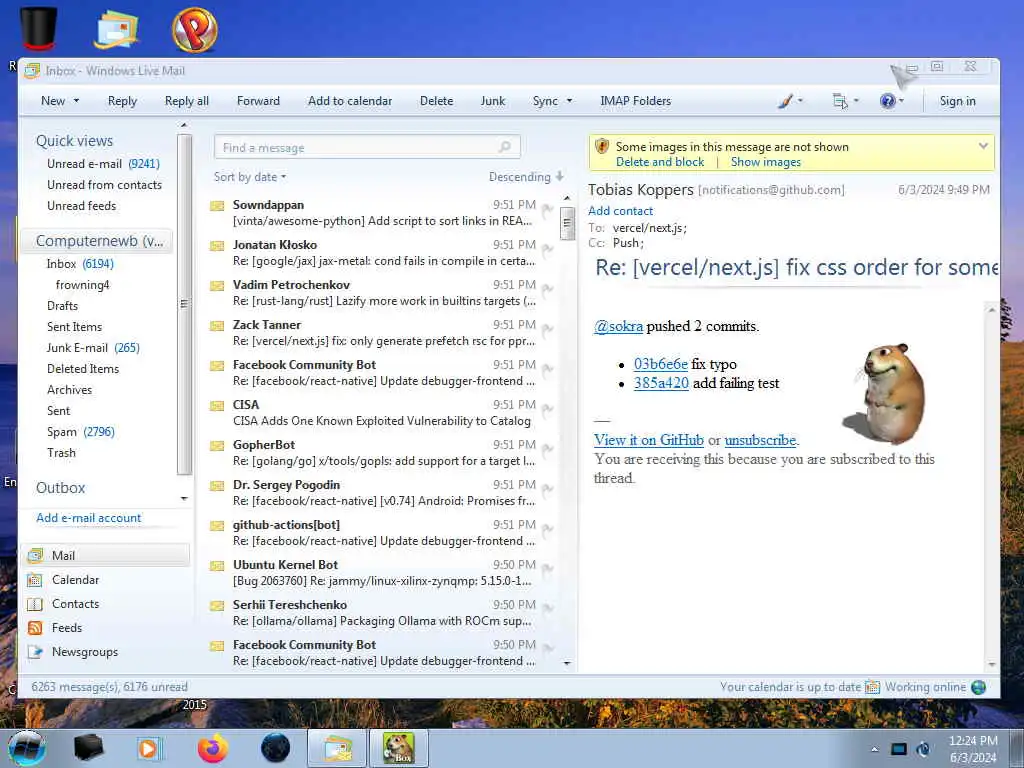Click the security shield icon in info bar
This screenshot has height=768, width=1024.
click(x=602, y=146)
